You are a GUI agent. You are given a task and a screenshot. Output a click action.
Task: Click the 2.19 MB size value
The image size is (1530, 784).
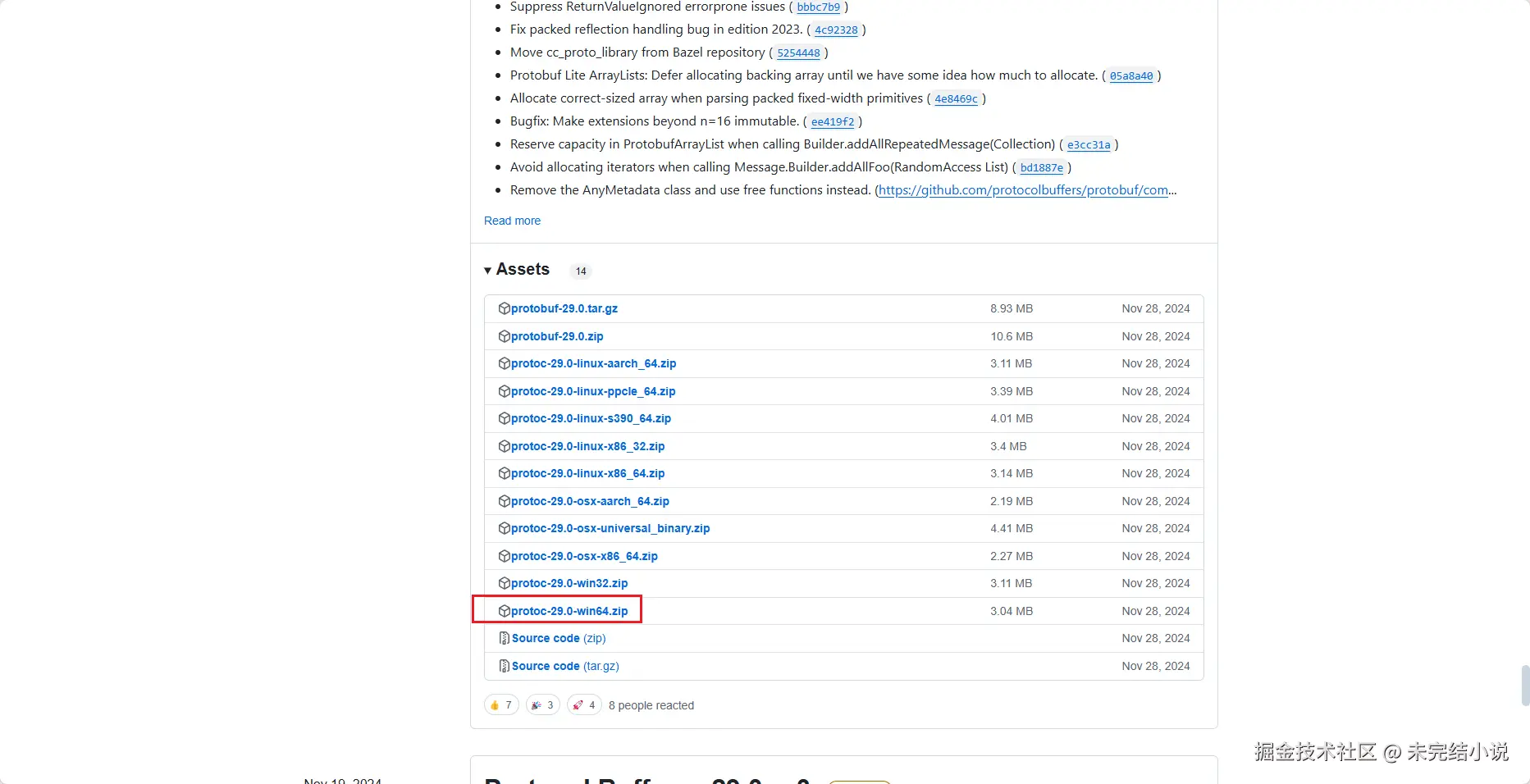(1012, 501)
